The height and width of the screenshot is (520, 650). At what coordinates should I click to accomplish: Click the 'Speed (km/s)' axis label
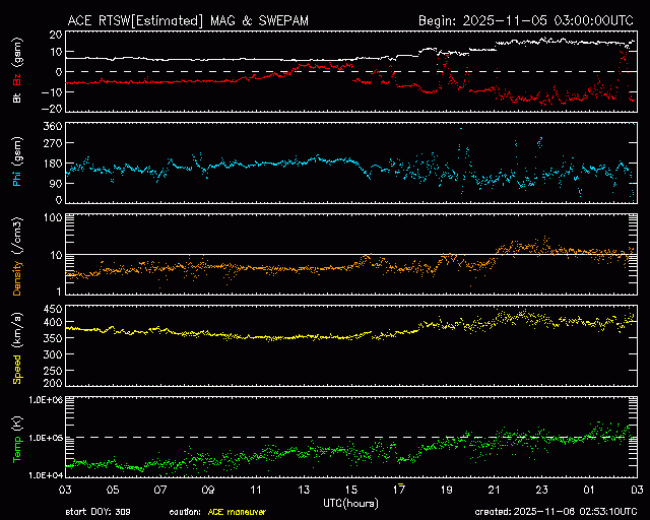pyautogui.click(x=17, y=348)
